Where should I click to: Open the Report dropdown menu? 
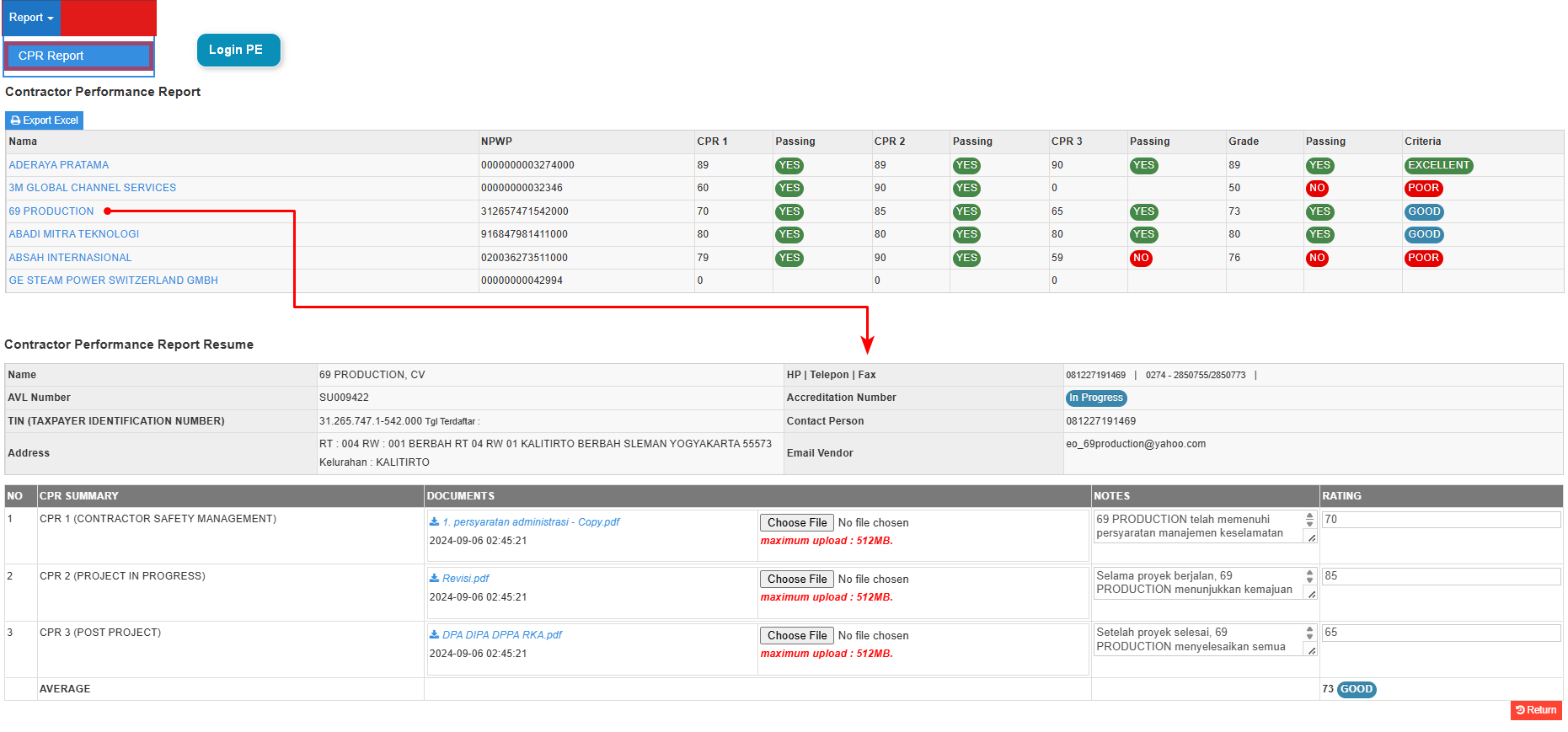tap(31, 18)
